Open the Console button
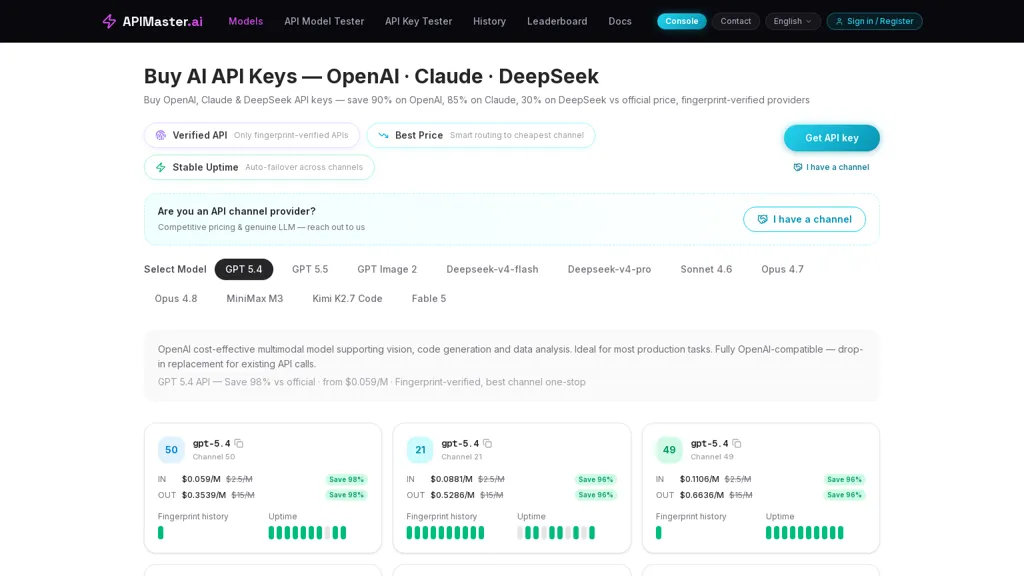The height and width of the screenshot is (576, 1024). [681, 21]
